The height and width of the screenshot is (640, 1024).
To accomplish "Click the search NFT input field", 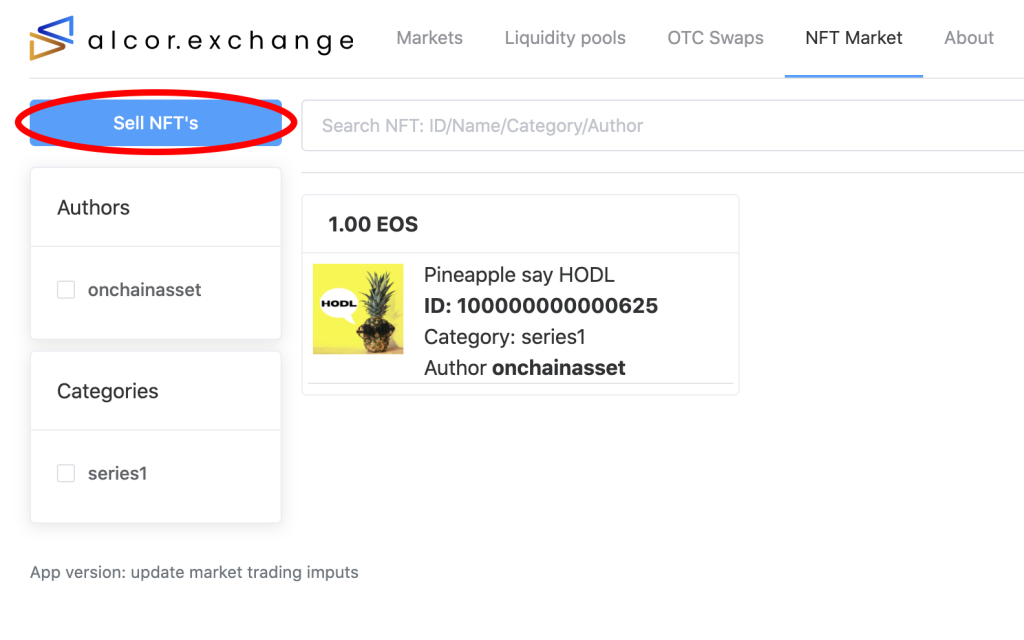I will [x=660, y=126].
